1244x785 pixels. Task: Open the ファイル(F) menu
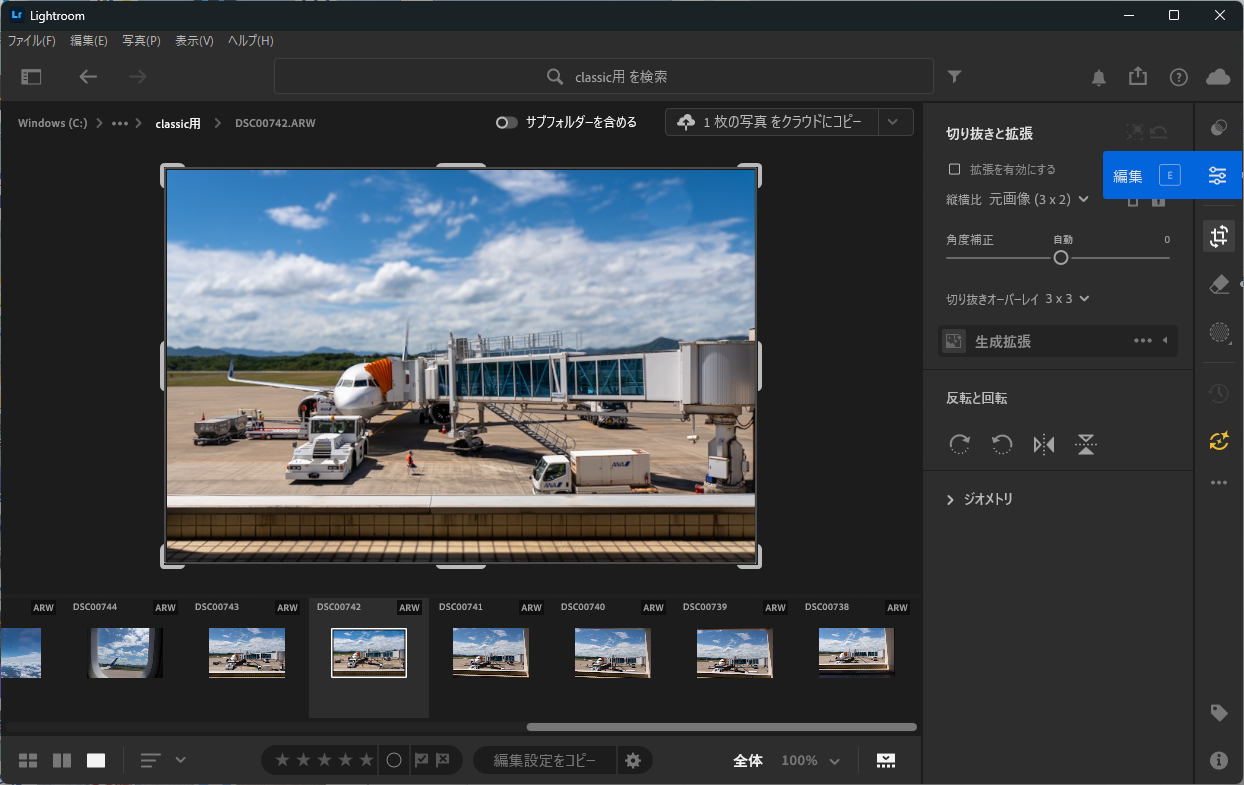point(32,41)
